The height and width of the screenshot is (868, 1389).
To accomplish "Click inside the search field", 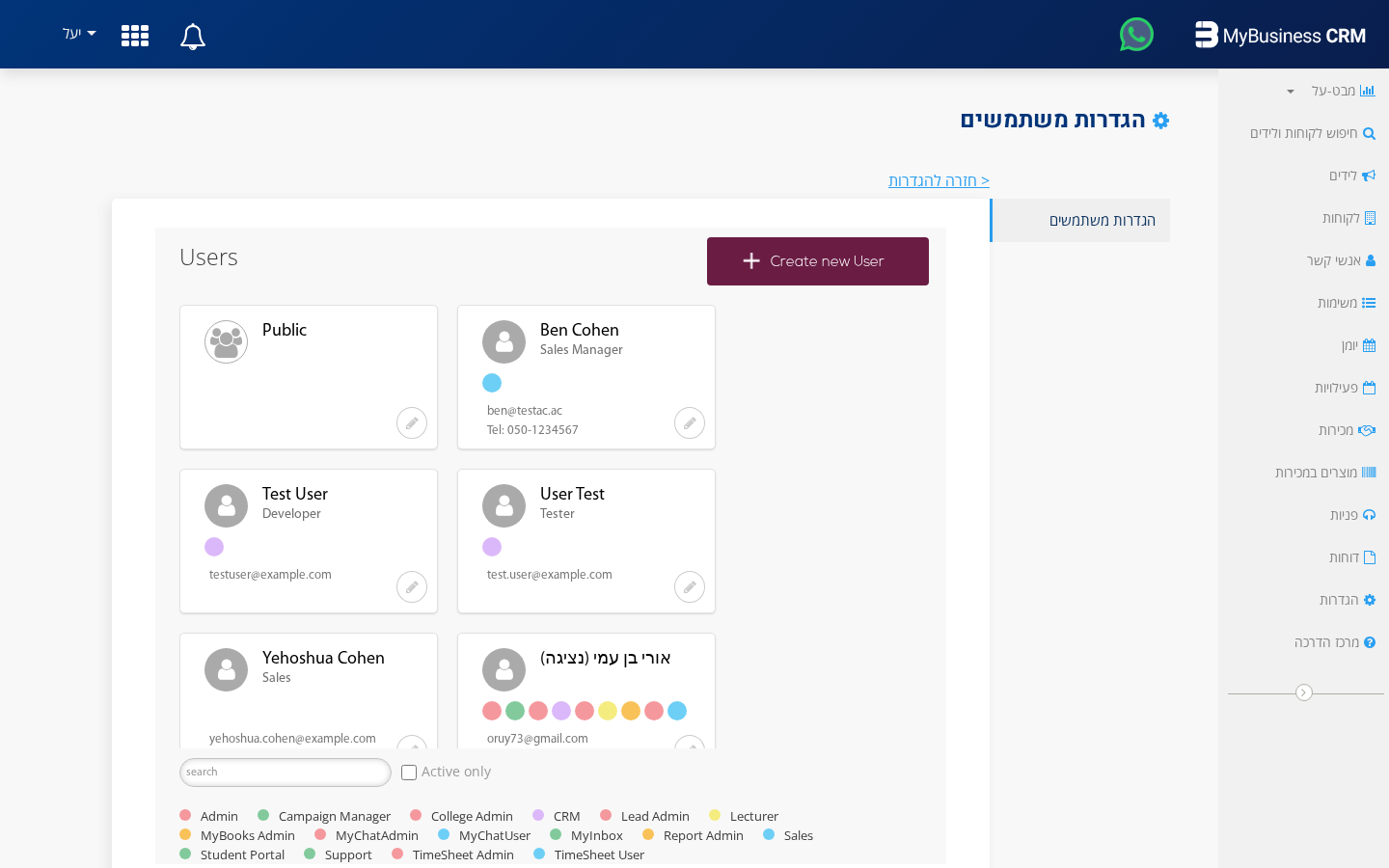I will [285, 772].
